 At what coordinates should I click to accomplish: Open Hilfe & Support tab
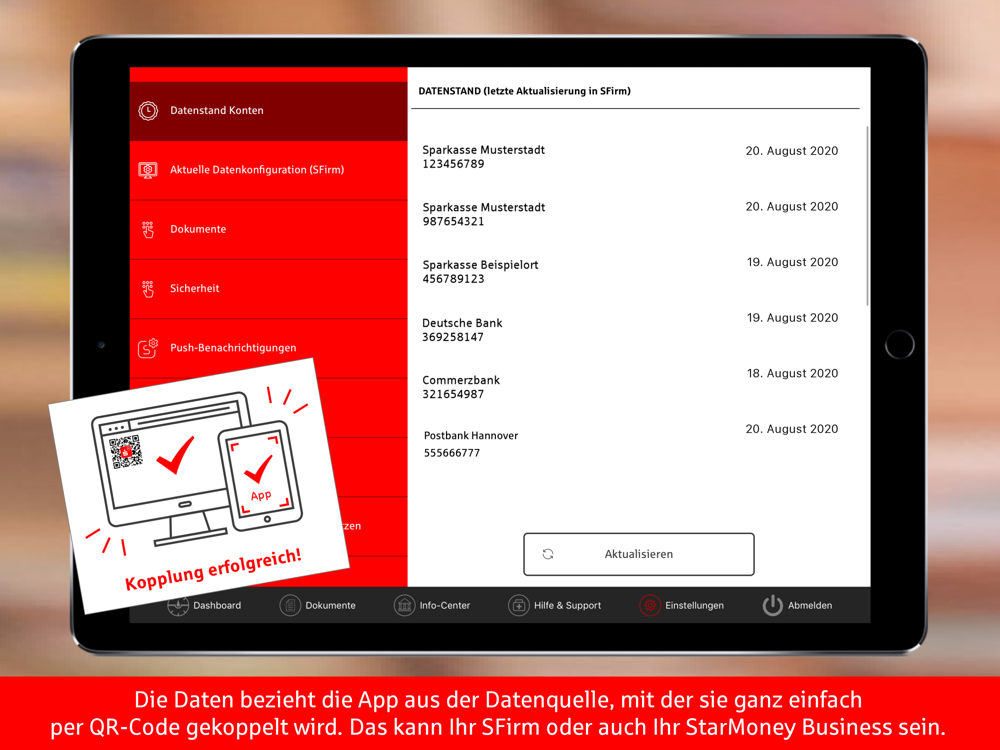point(554,605)
